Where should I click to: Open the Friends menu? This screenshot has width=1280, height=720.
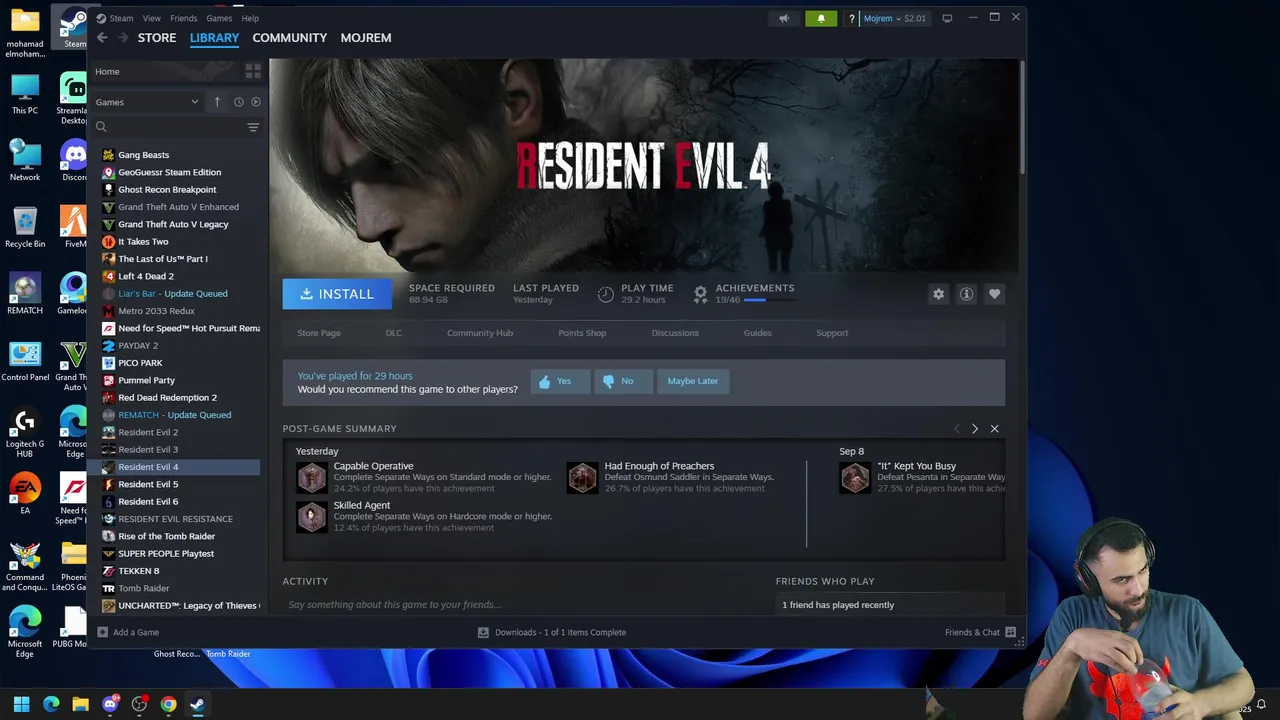point(183,18)
